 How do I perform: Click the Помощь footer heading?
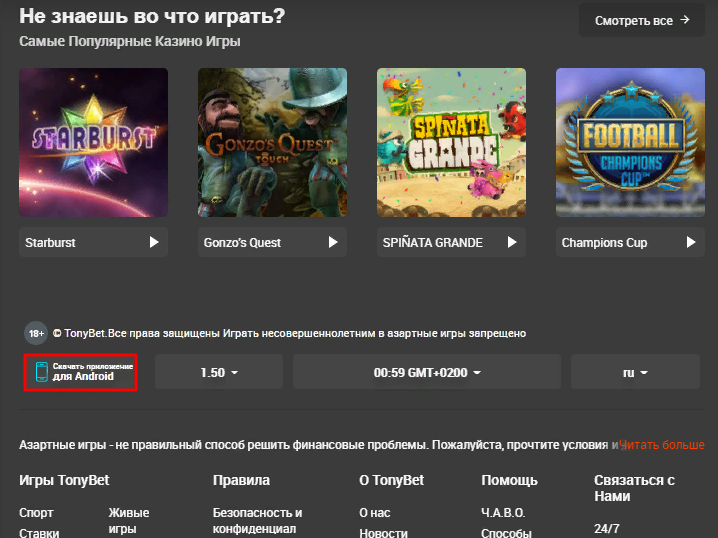pyautogui.click(x=509, y=480)
